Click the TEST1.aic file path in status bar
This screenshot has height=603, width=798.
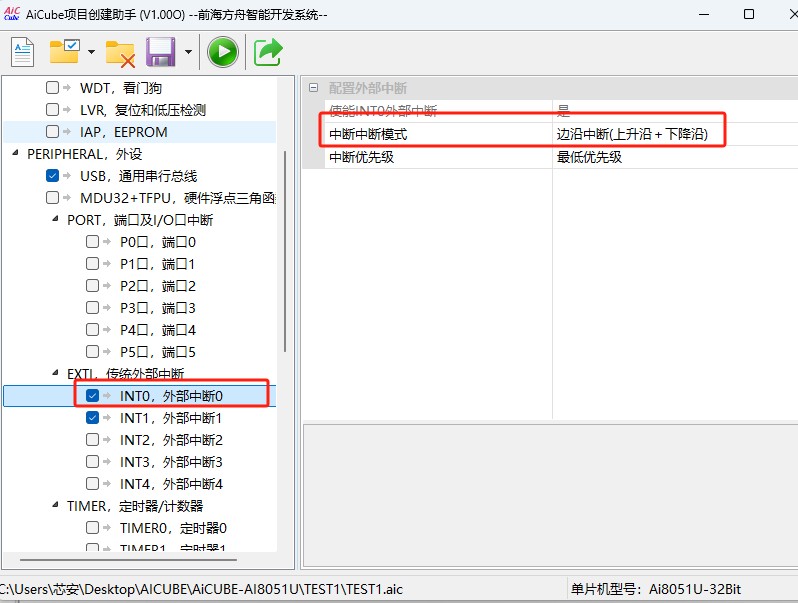201,589
